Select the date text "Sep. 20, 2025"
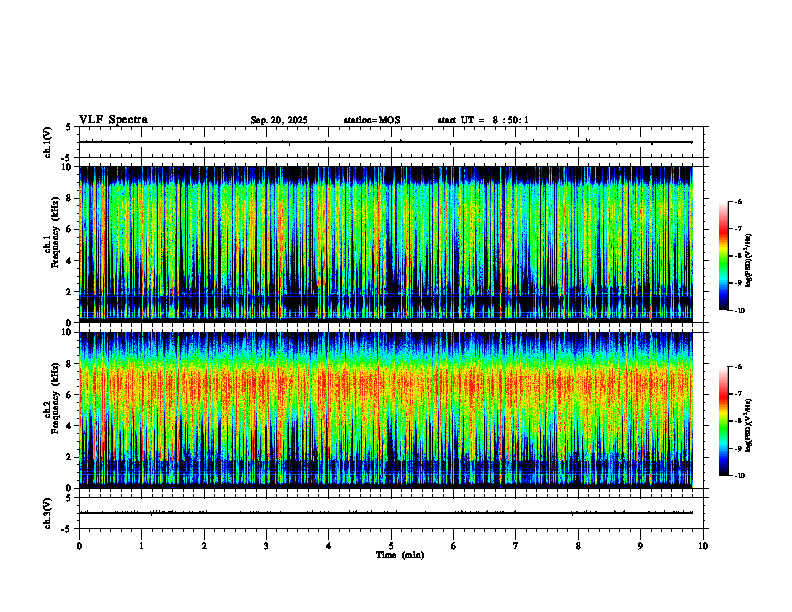The image size is (792, 612). 279,120
